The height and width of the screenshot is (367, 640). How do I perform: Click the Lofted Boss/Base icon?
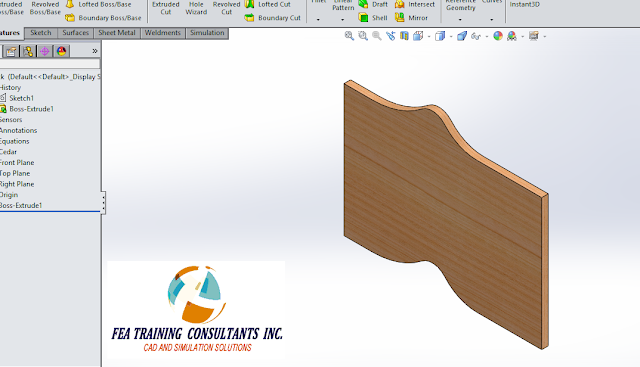[70, 4]
